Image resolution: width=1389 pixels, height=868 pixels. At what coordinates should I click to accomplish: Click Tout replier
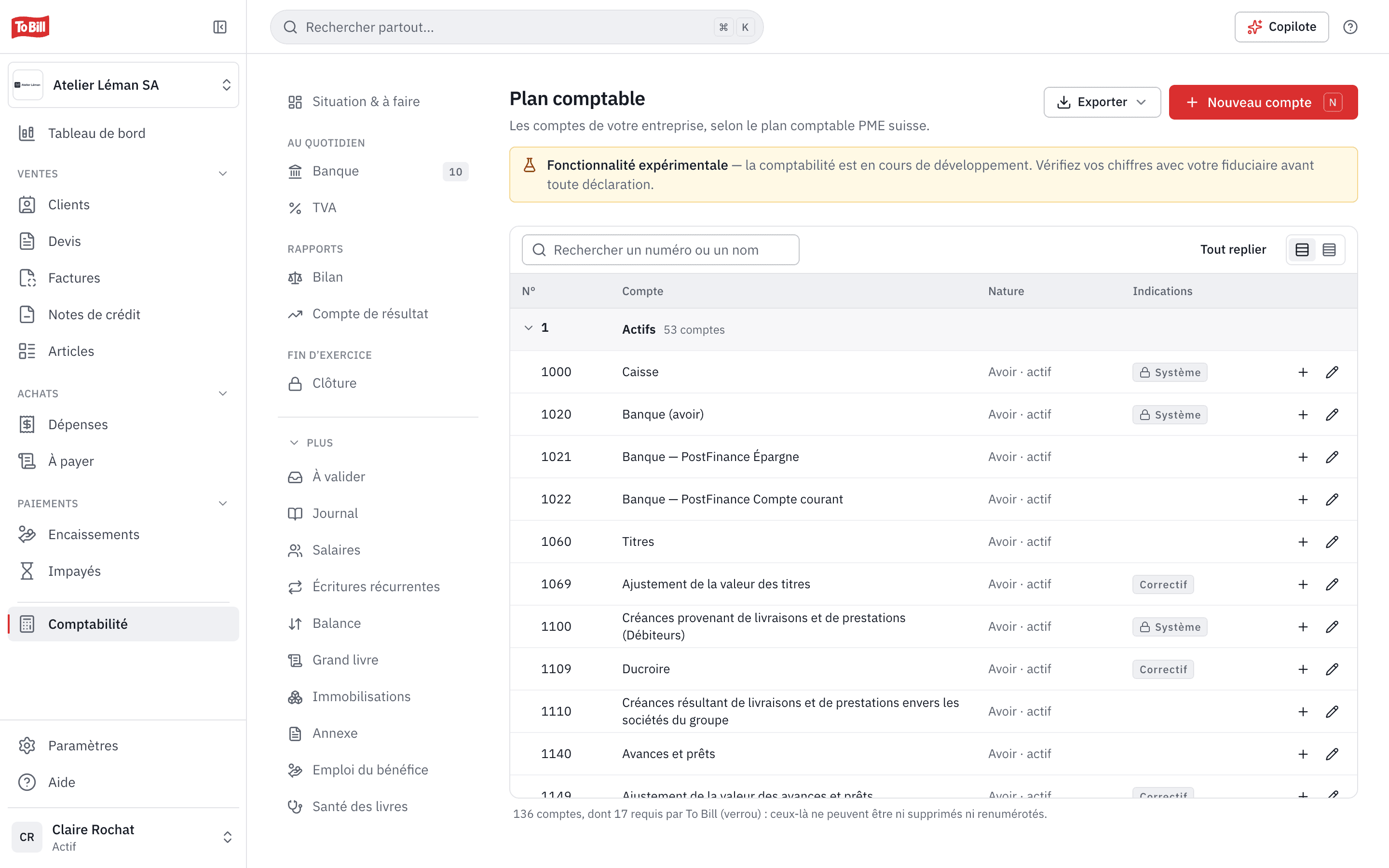pos(1233,250)
